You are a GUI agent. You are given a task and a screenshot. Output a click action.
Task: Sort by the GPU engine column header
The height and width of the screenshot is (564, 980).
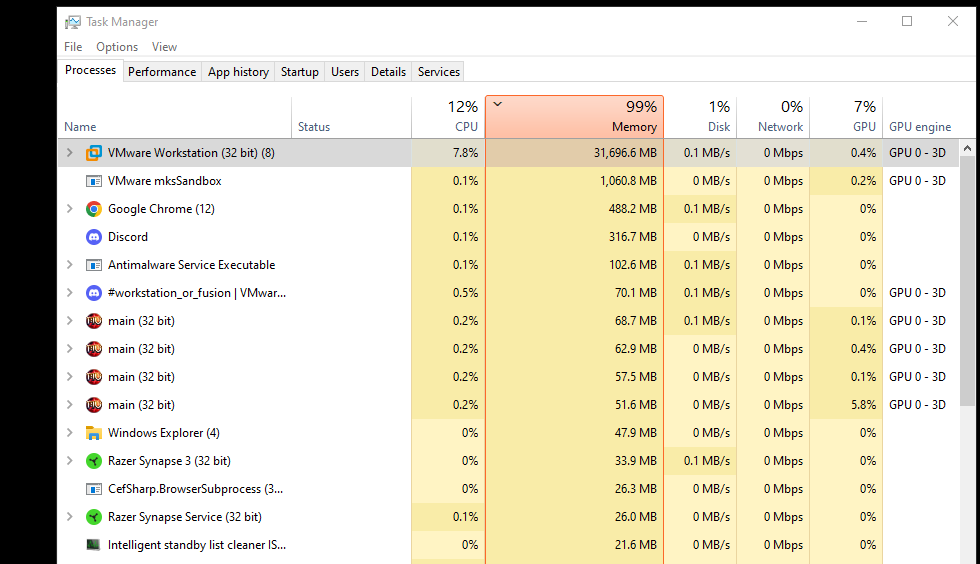coord(920,117)
